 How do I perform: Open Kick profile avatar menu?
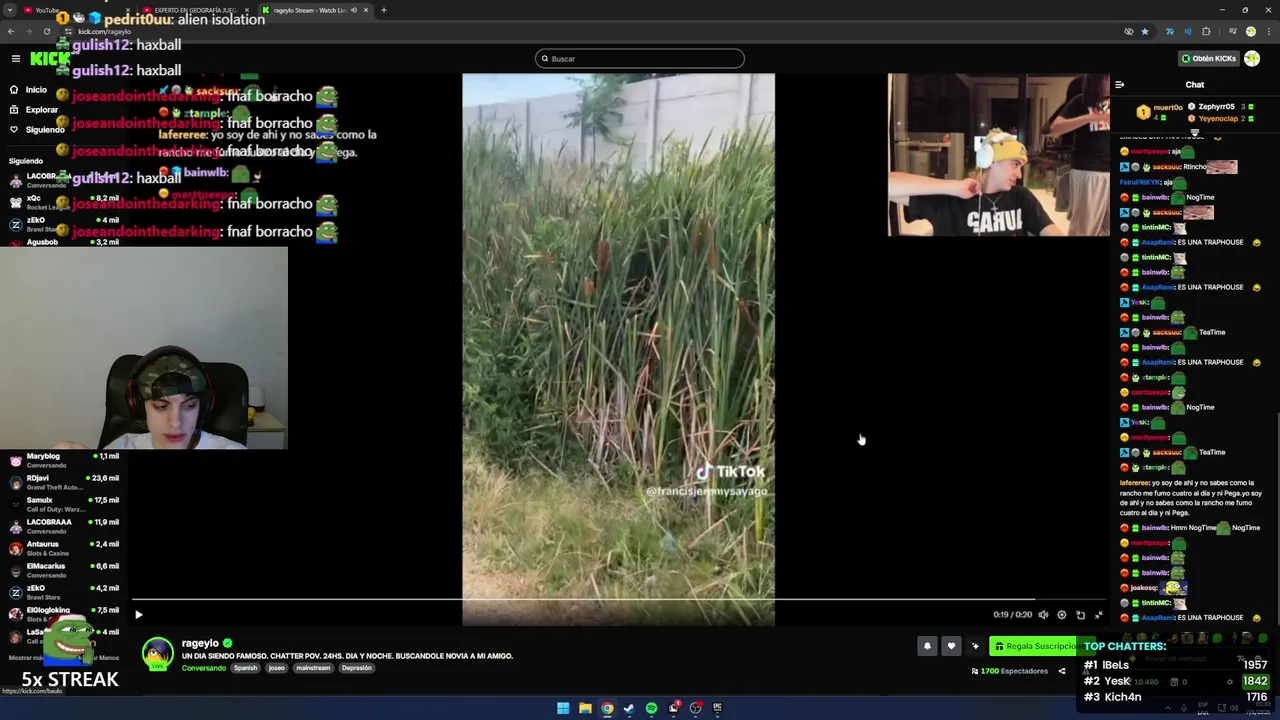pyautogui.click(x=1252, y=59)
